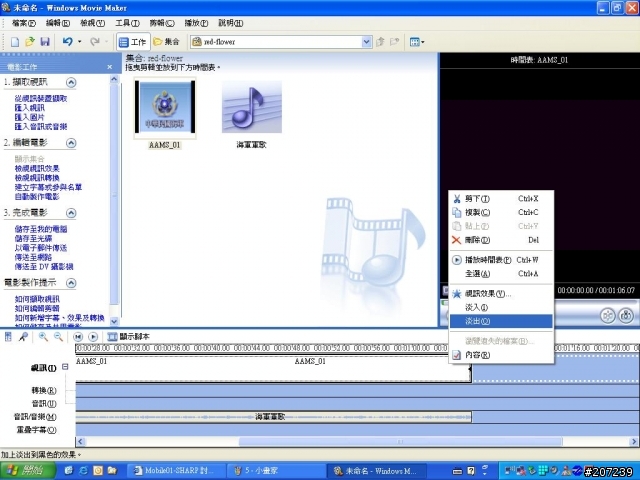Click the 如何擷取視訊 help link
This screenshot has height=480, width=640.
(37, 299)
